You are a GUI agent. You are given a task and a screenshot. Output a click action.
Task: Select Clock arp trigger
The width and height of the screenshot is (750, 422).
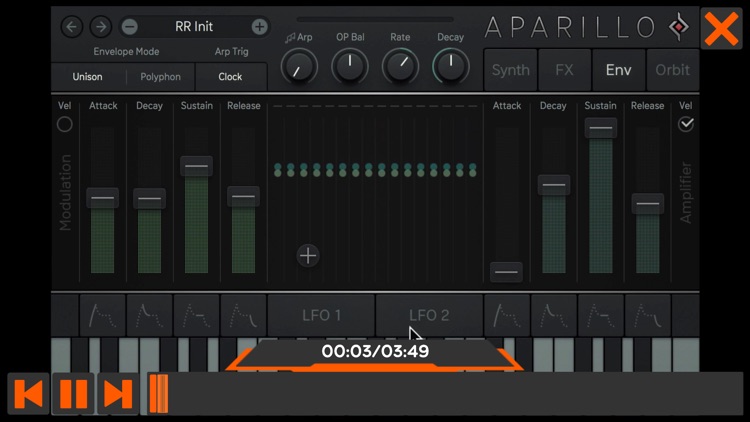[230, 77]
